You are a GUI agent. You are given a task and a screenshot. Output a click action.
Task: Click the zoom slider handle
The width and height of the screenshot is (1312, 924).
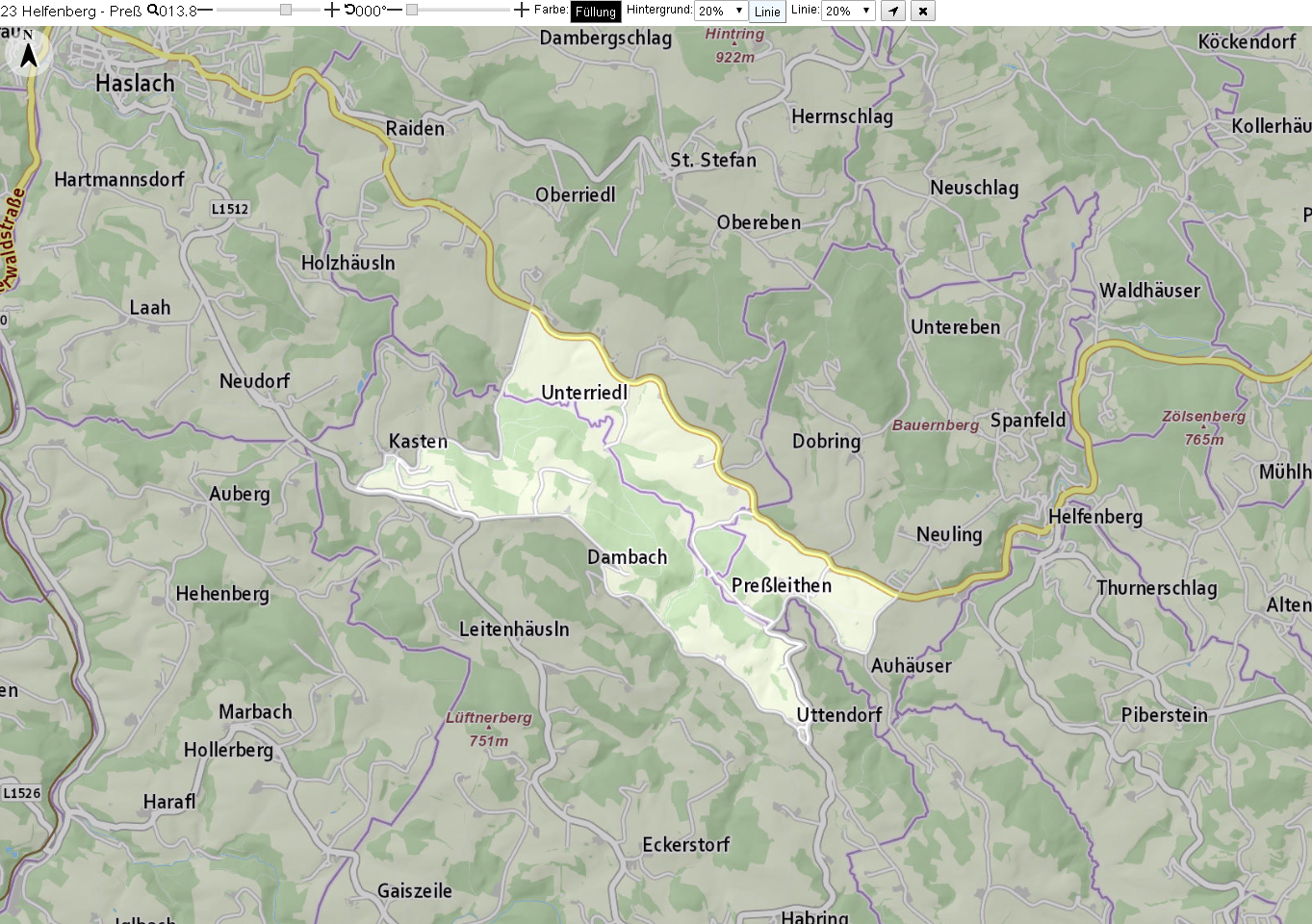[x=286, y=10]
